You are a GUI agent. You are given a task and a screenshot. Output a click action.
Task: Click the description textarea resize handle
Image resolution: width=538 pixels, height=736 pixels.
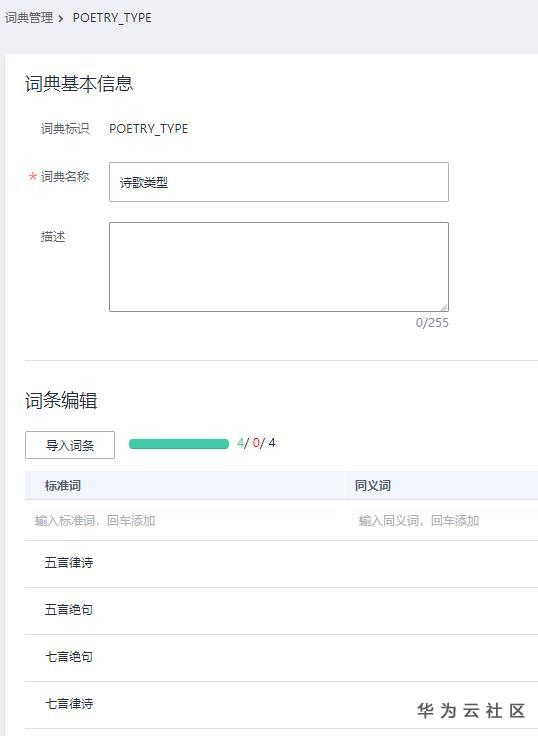click(444, 307)
